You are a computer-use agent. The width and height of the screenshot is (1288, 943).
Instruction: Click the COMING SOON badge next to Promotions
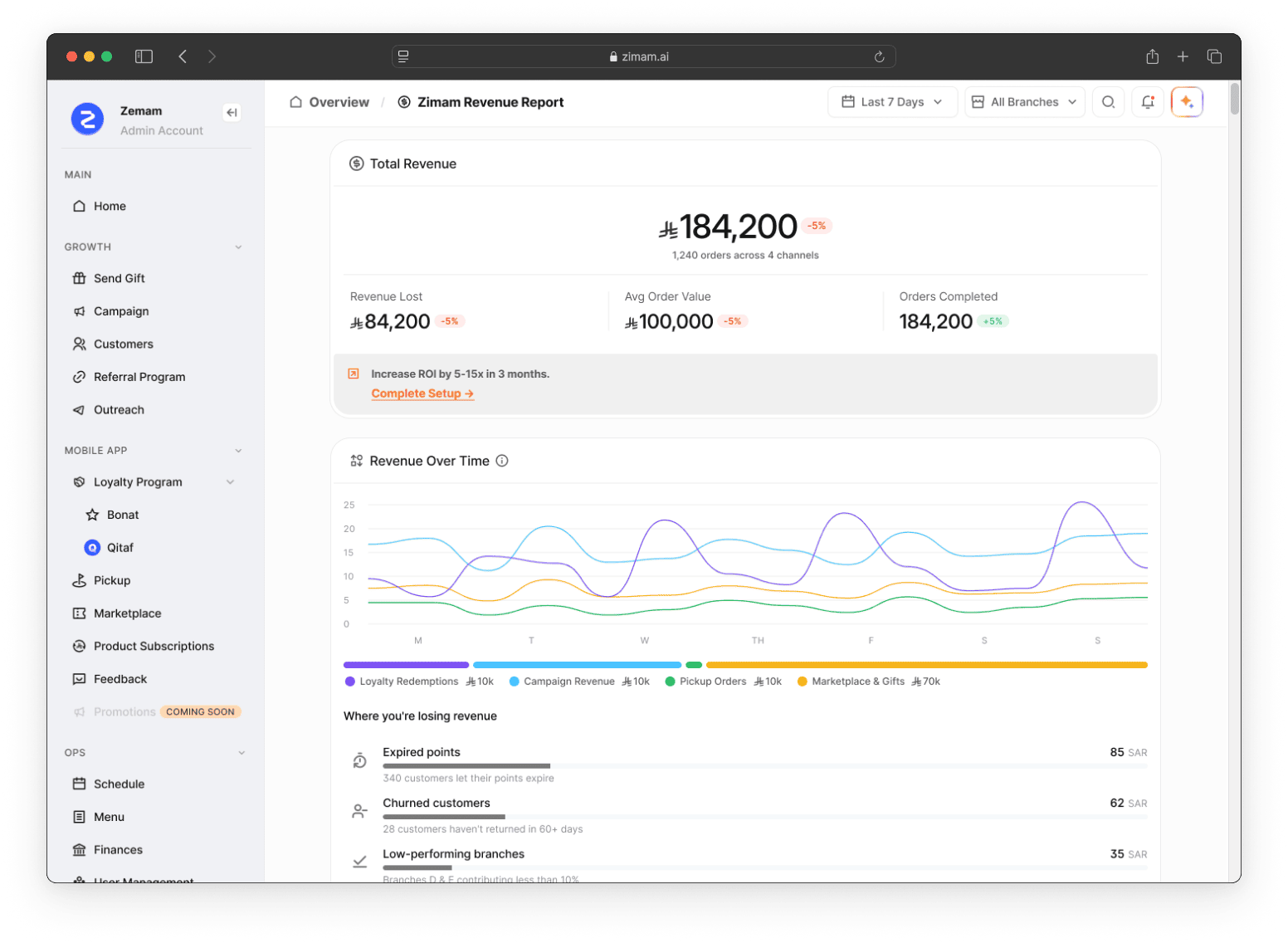[200, 712]
